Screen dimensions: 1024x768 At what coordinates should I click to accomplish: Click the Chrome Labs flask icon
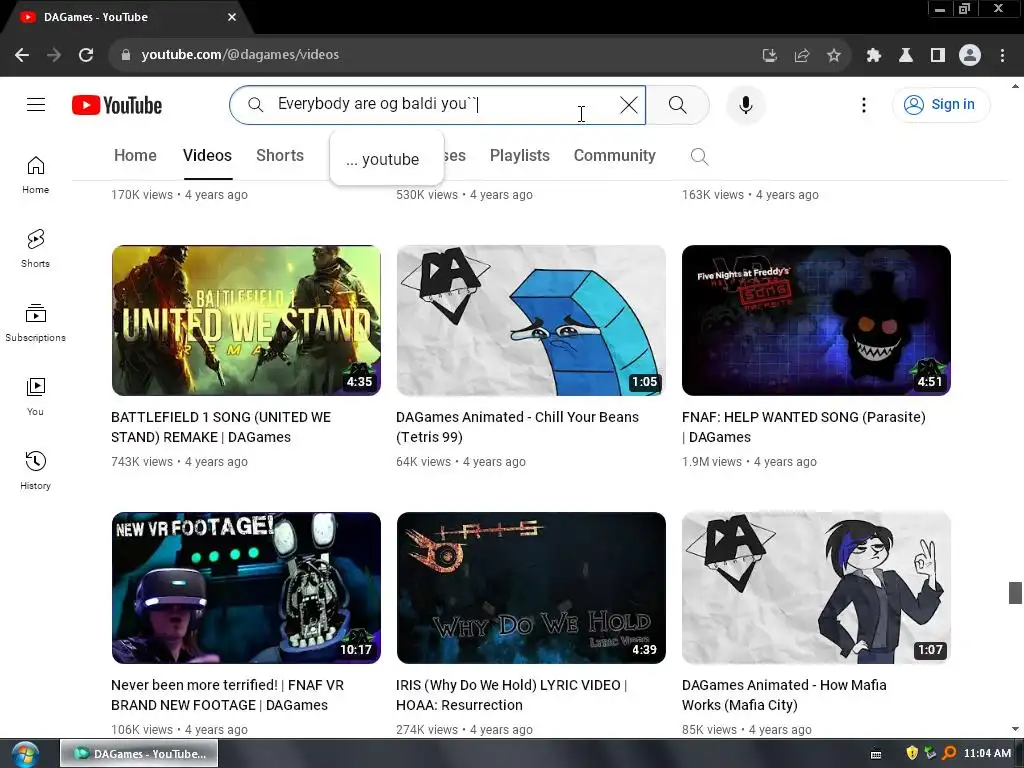tap(905, 56)
